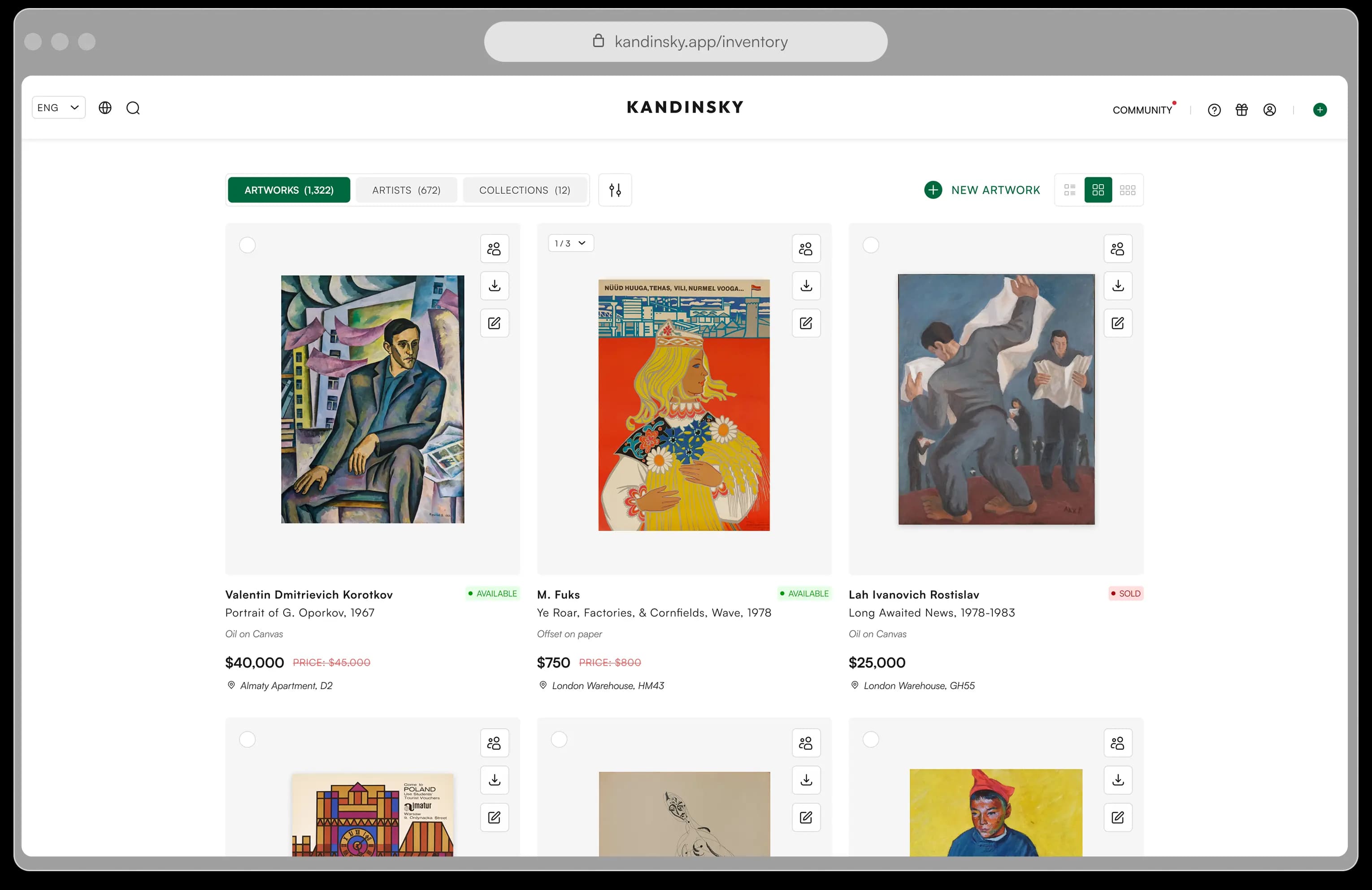The width and height of the screenshot is (1372, 890).
Task: Open the red-hat boy painting thumbnail
Action: [x=996, y=812]
